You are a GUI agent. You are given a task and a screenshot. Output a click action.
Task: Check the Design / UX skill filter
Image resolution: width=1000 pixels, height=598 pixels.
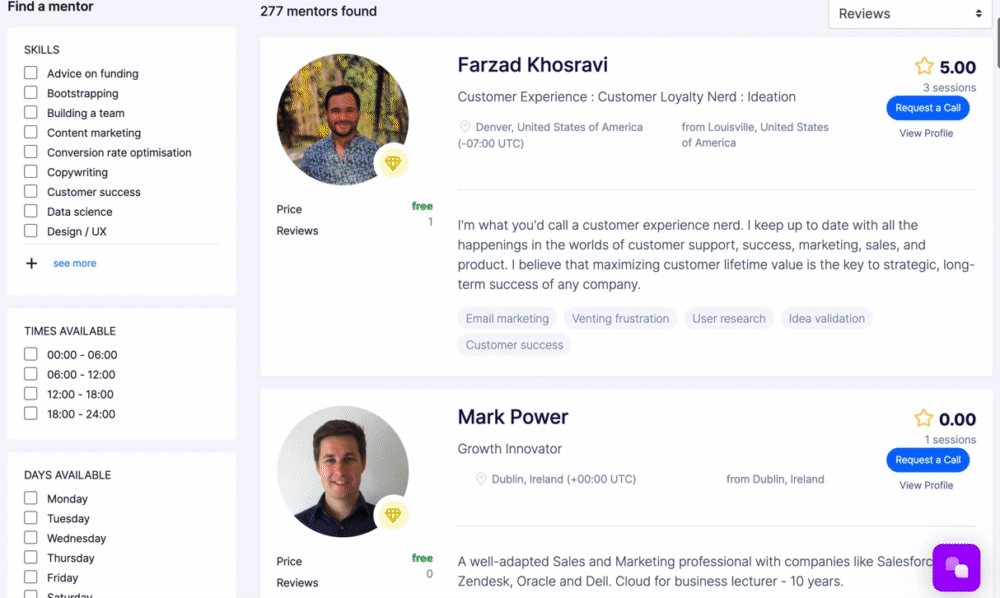[x=31, y=231]
